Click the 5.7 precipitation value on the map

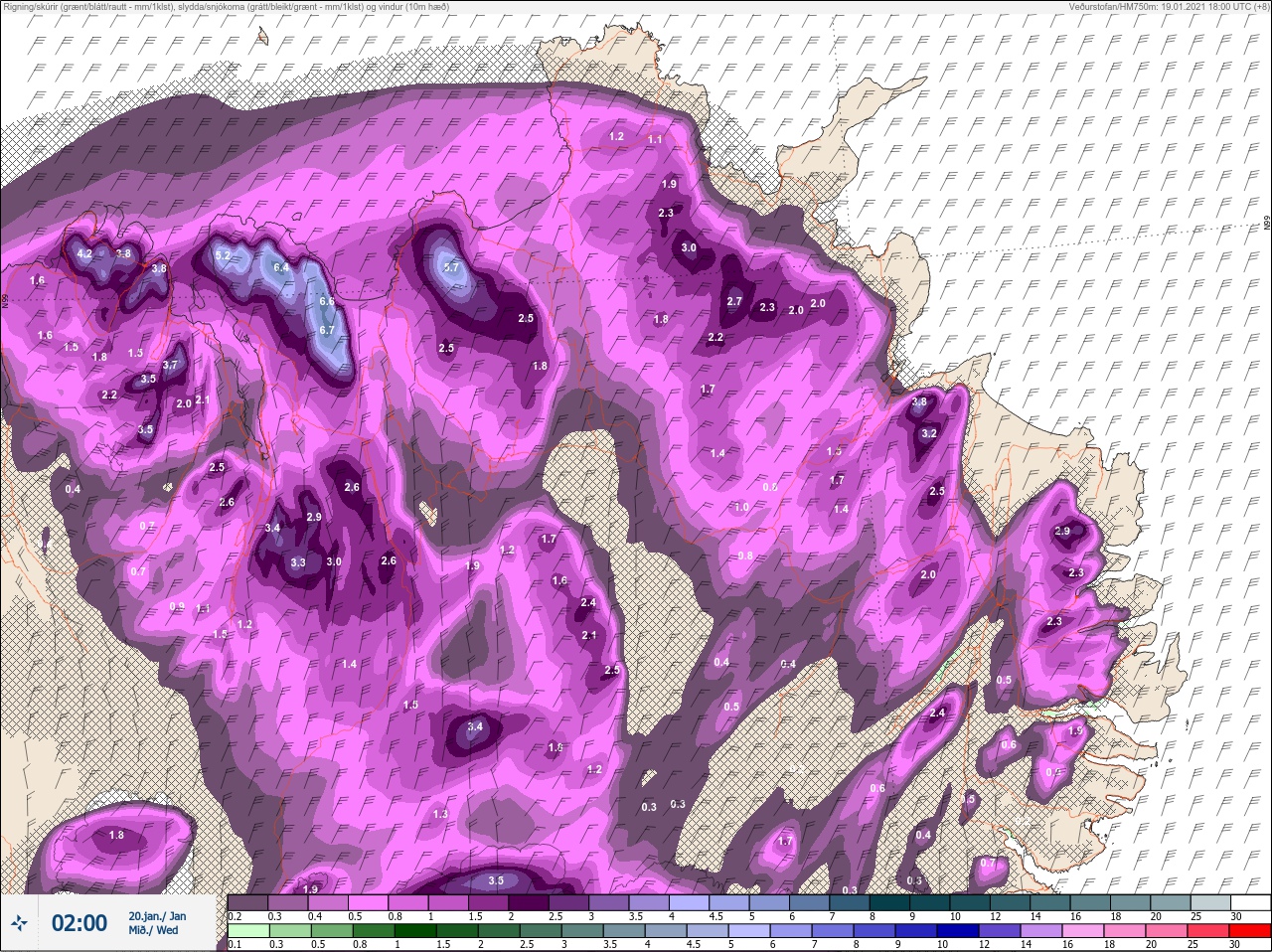pyautogui.click(x=451, y=267)
